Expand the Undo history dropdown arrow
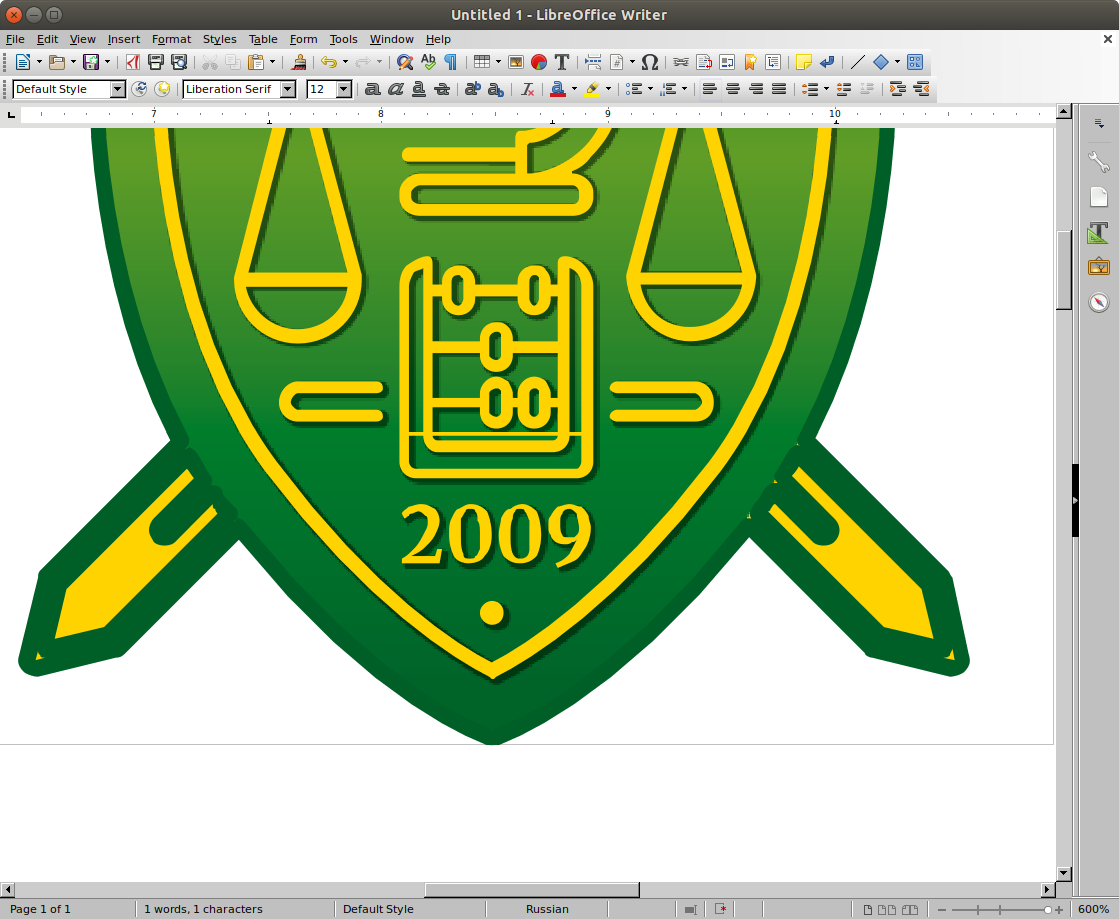The image size is (1119, 919). [x=345, y=62]
